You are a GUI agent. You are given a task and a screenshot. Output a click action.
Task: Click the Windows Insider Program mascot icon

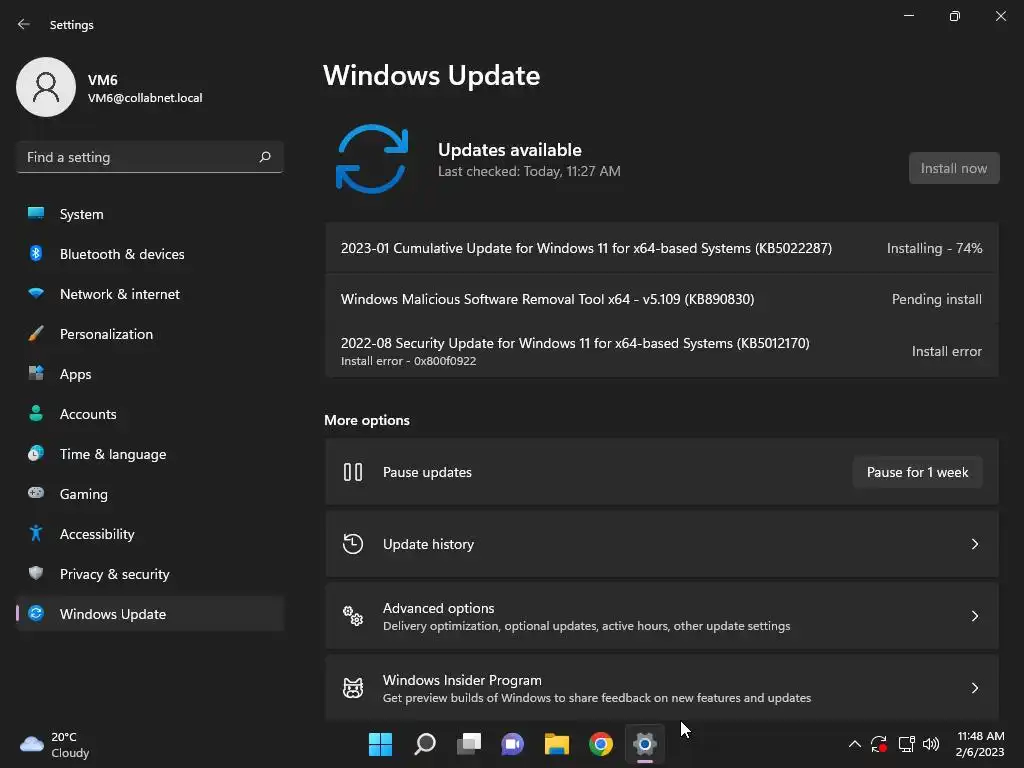point(353,688)
